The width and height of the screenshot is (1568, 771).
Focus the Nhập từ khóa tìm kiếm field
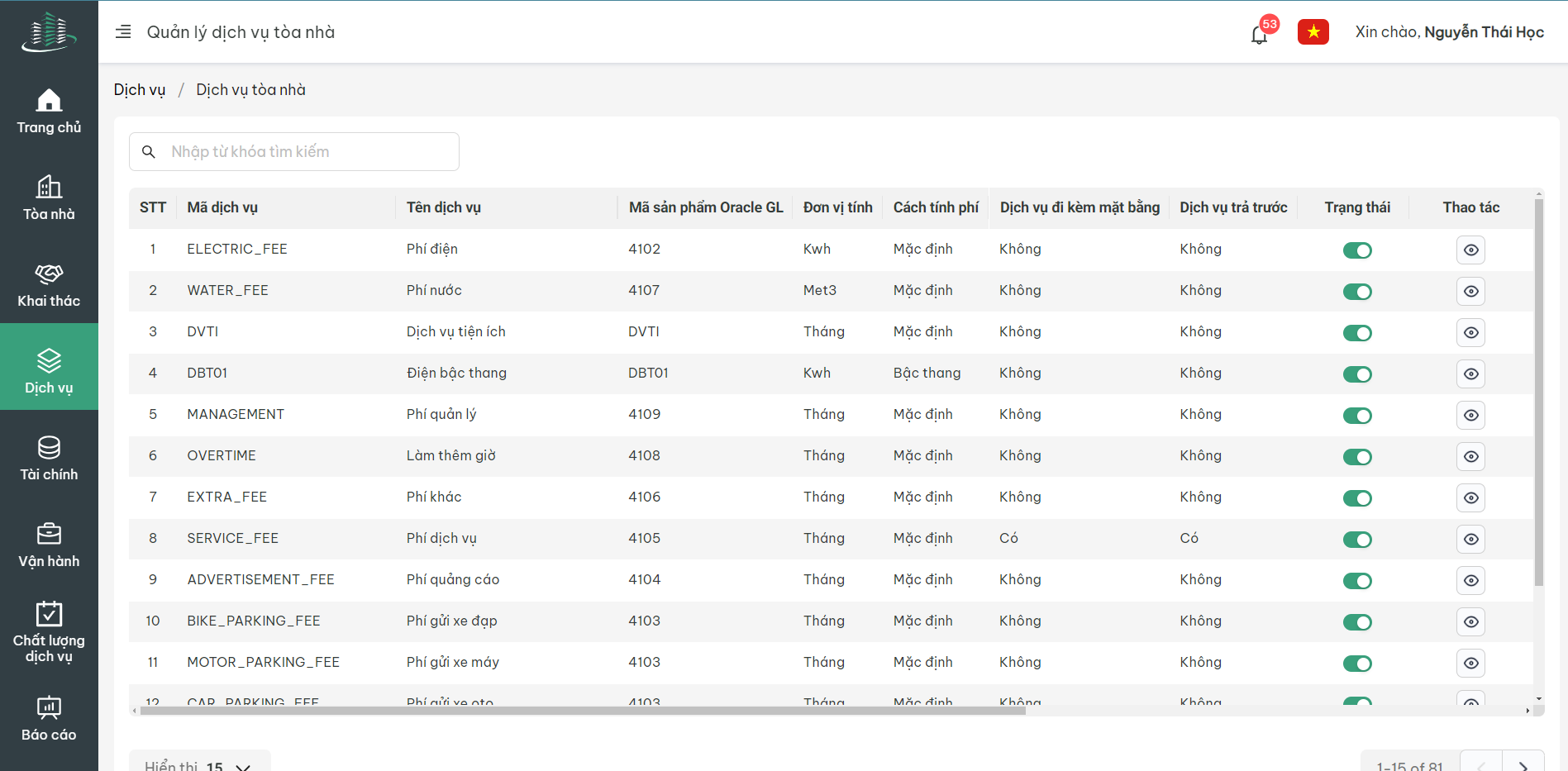[294, 151]
